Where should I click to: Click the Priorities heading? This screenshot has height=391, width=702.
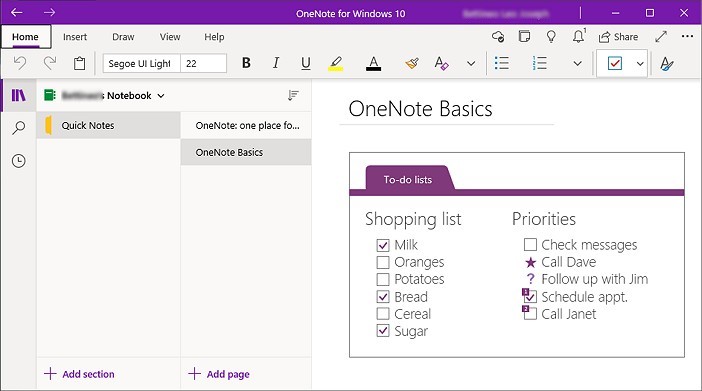coord(544,219)
